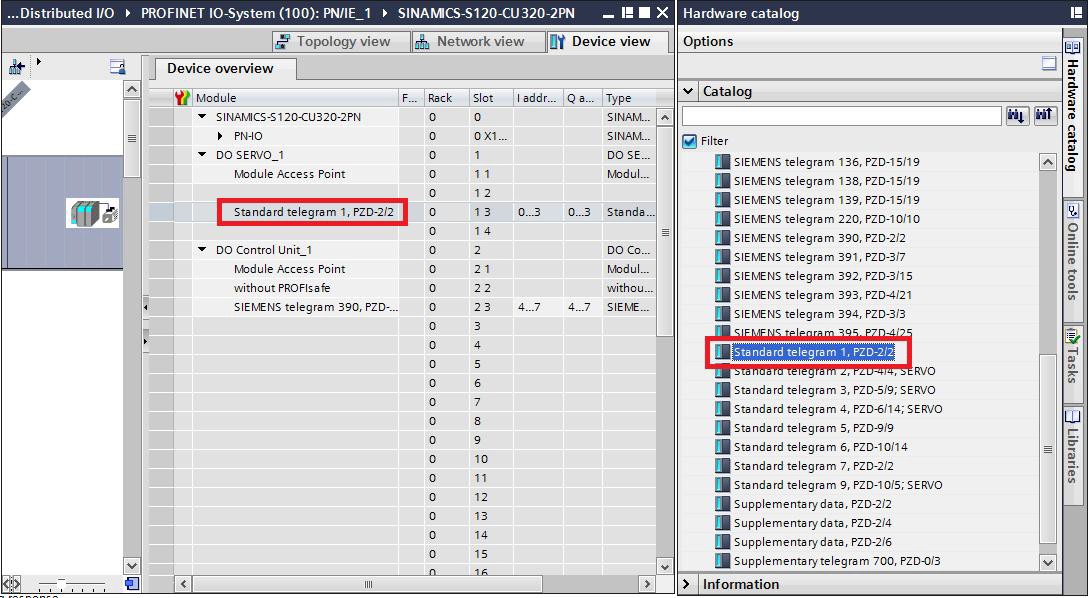Expand the Information section
The width and height of the screenshot is (1089, 598).
point(688,584)
